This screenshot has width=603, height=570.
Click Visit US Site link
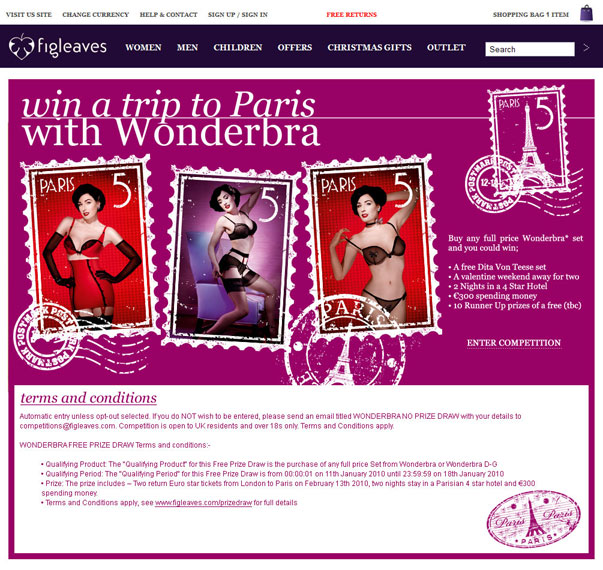pyautogui.click(x=29, y=15)
